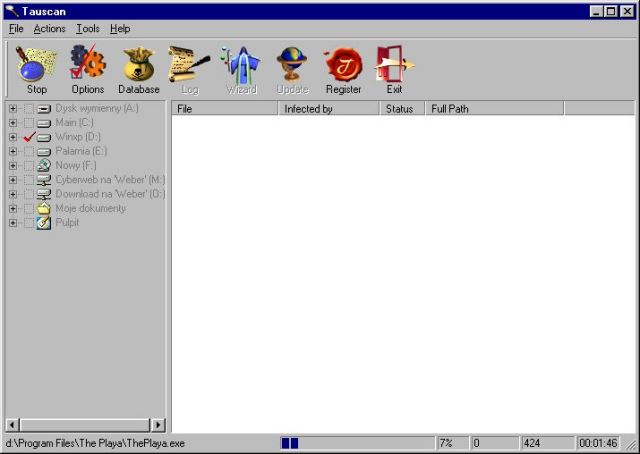Click the '0' infected count in status bar
Image resolution: width=640 pixels, height=454 pixels.
point(494,443)
